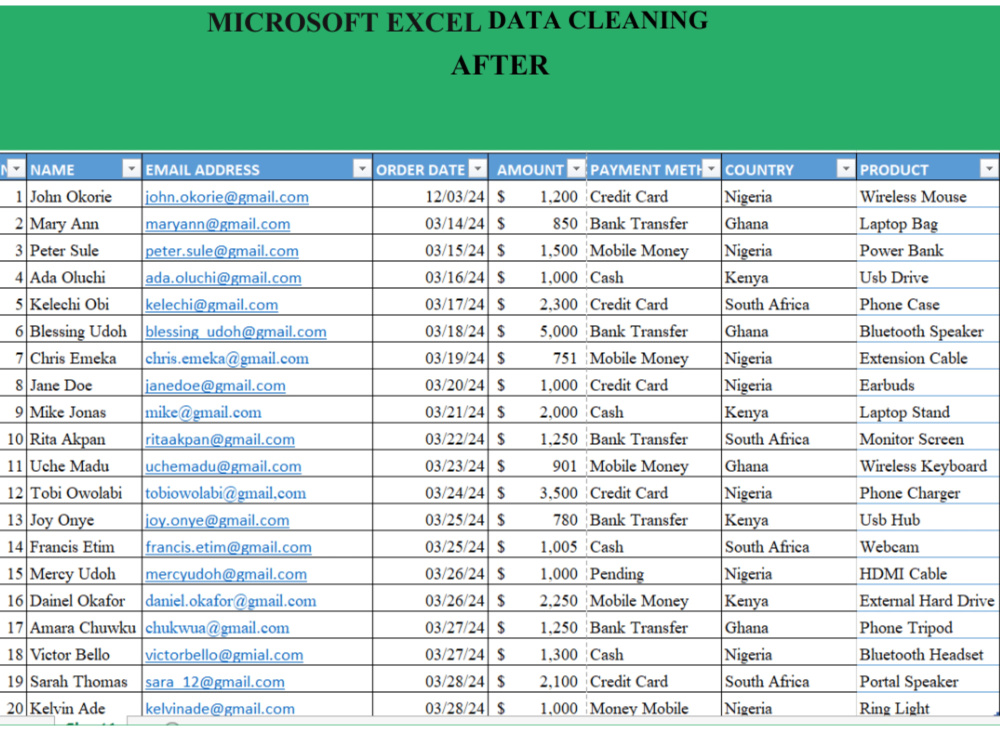Open the NAME column filter dropdown

[131, 169]
